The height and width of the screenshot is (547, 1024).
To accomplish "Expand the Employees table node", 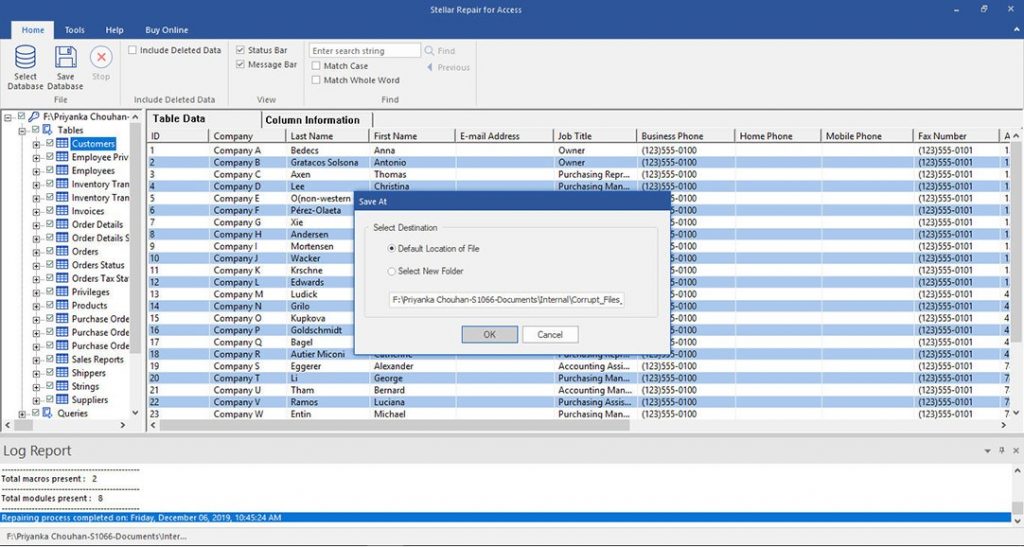I will coord(37,171).
